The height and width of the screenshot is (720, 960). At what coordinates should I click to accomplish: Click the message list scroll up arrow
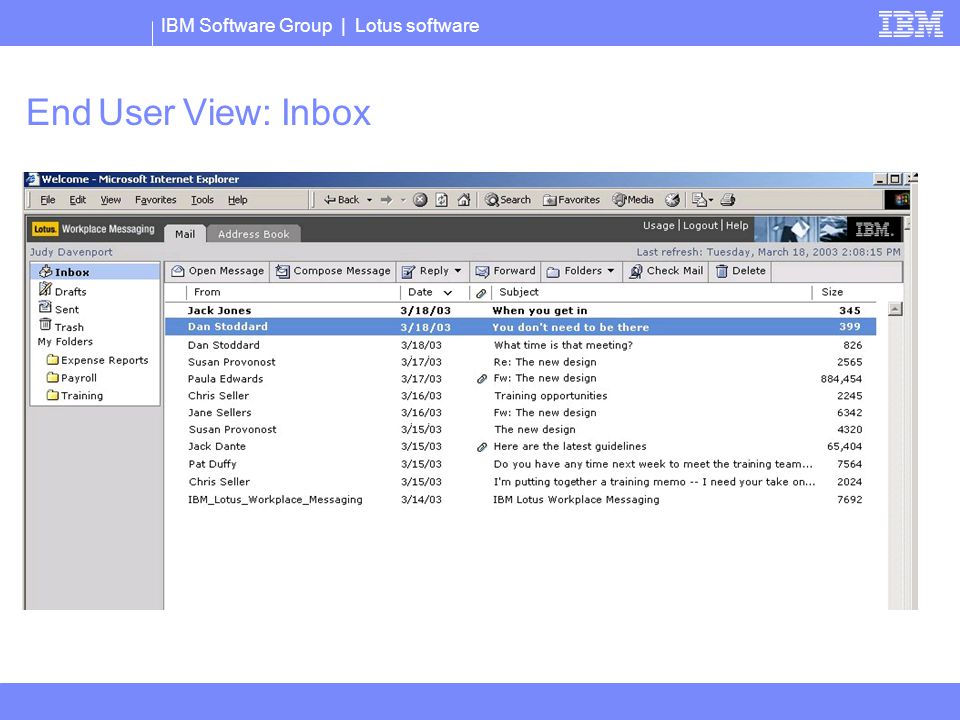[x=895, y=309]
